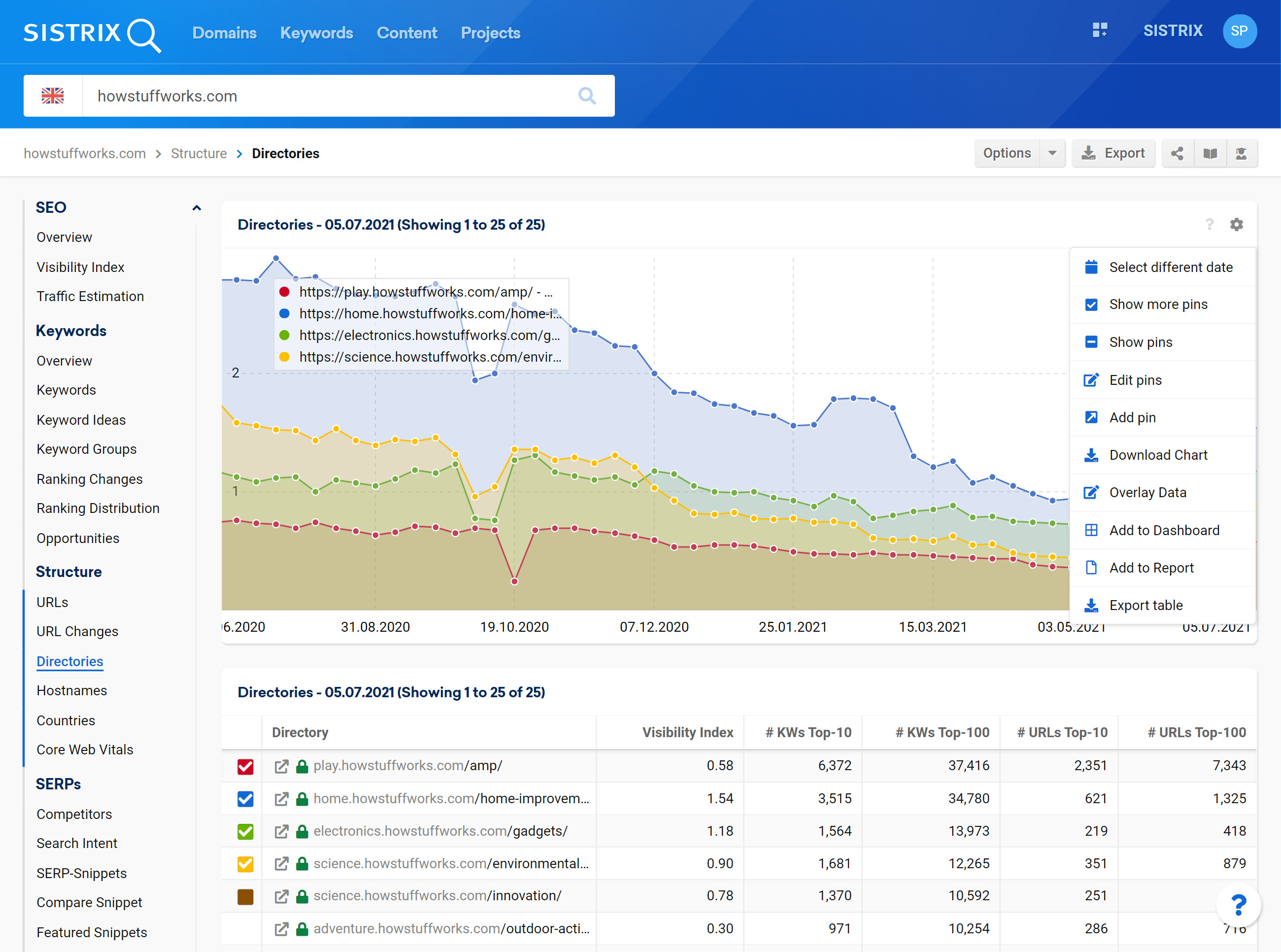This screenshot has width=1281, height=952.
Task: Click red legend dot for play.howstuffworks.com
Action: 284,292
